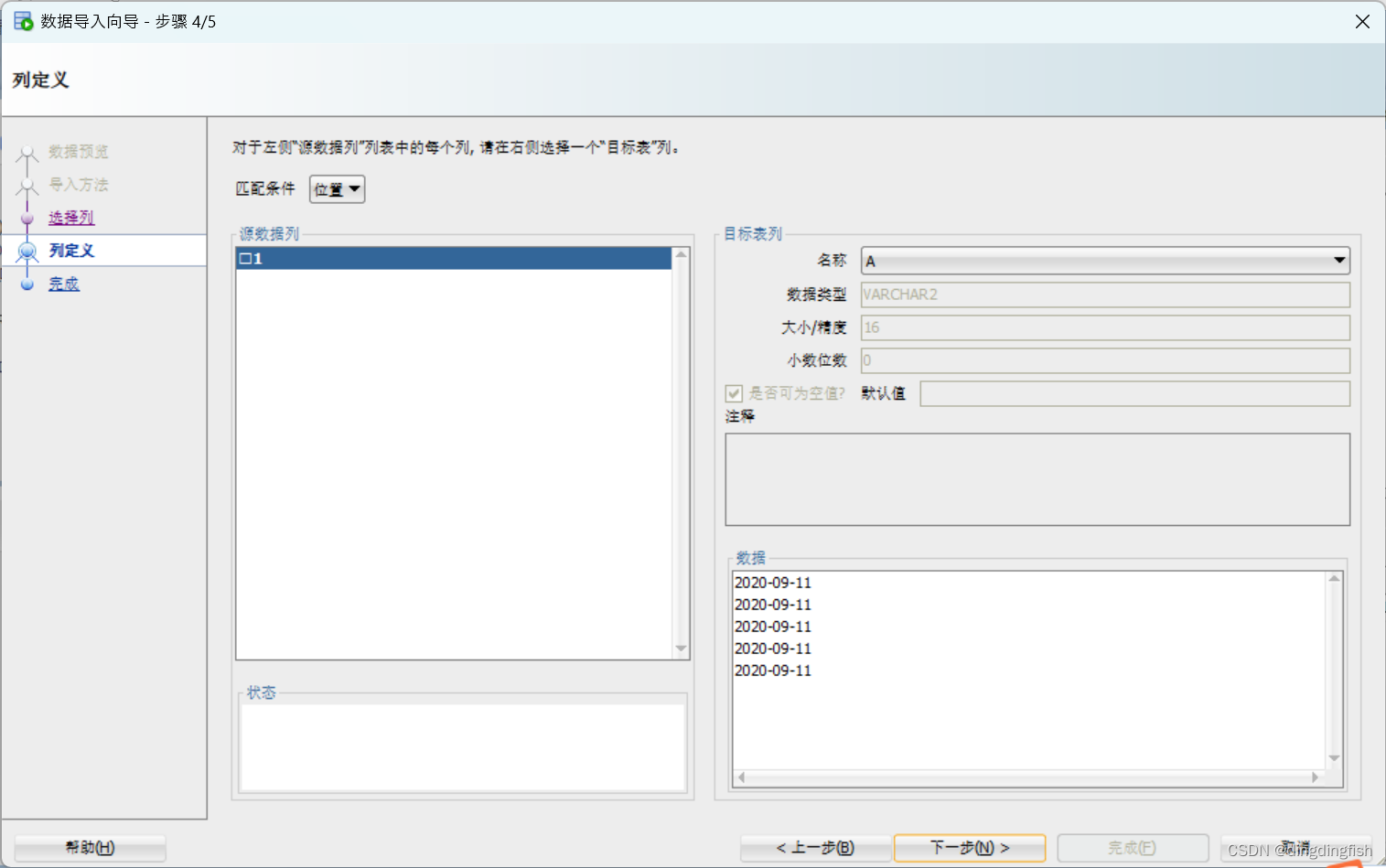Screen dimensions: 1386x868
Task: Select the 列定义 step in sidebar
Action: click(x=104, y=251)
